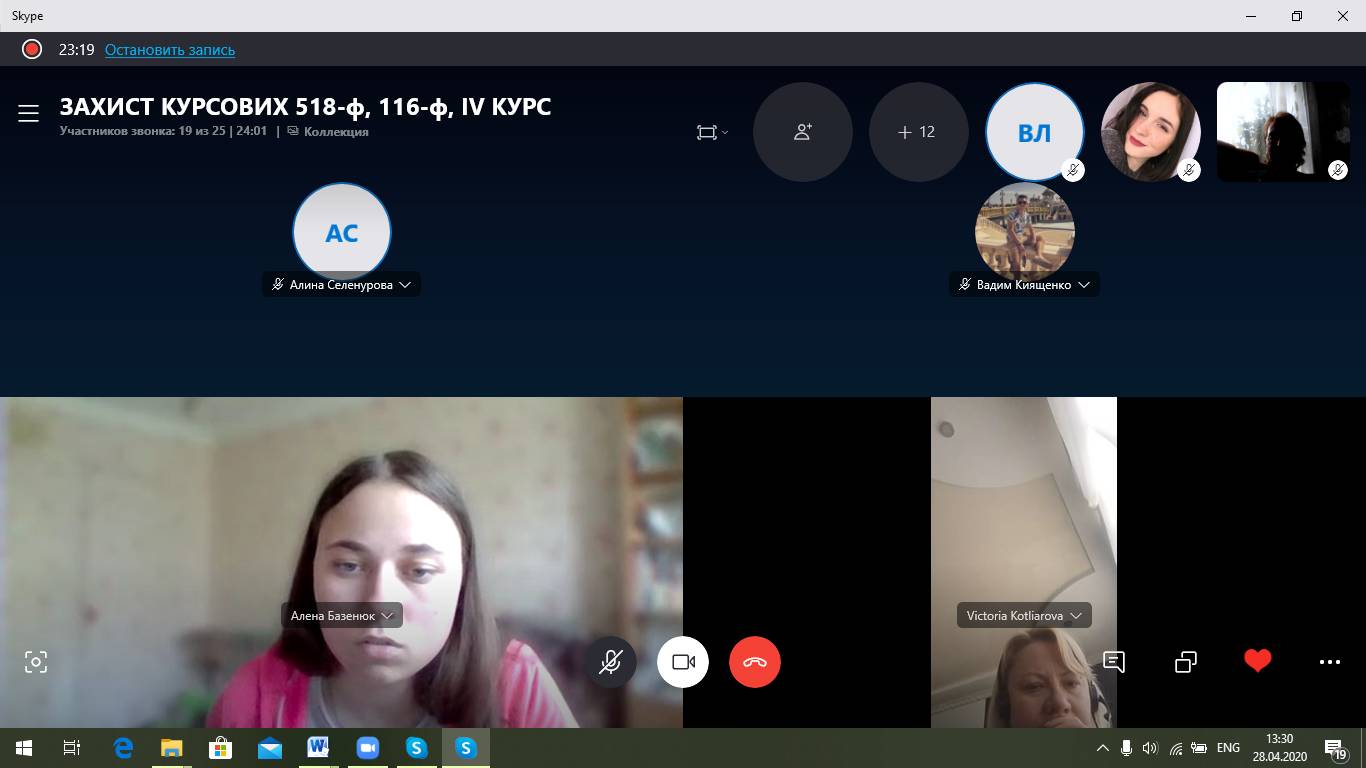The height and width of the screenshot is (768, 1366).
Task: Open the more options ellipsis
Action: [x=1329, y=662]
